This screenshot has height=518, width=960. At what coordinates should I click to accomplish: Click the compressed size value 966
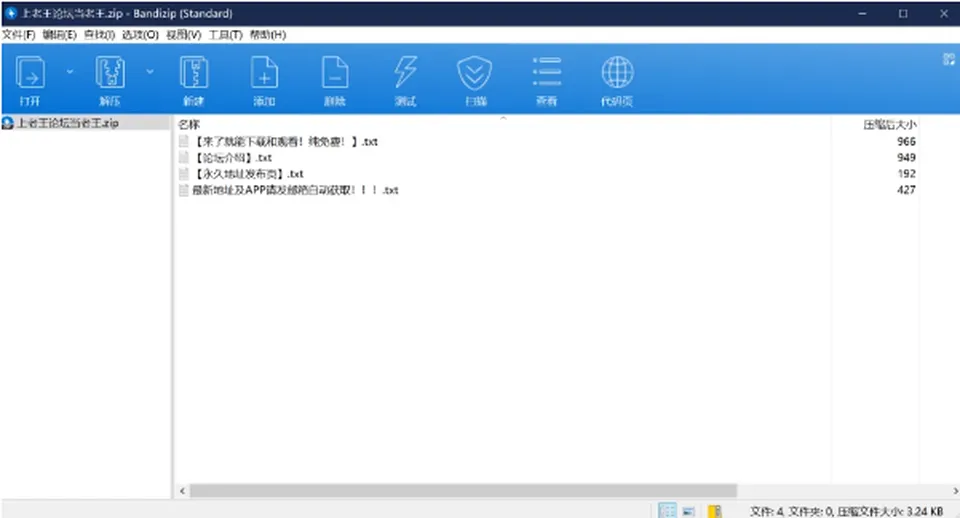[x=906, y=141]
